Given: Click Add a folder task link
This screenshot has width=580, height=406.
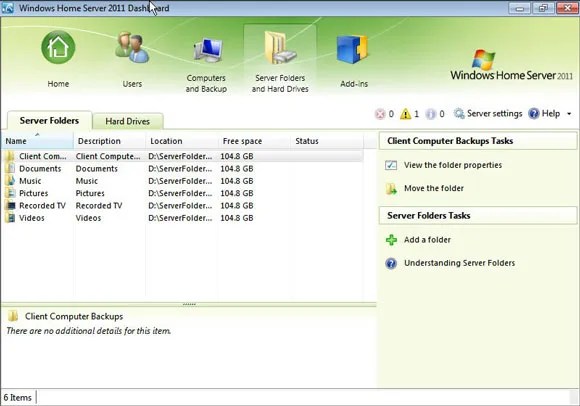Looking at the screenshot, I should coord(427,240).
